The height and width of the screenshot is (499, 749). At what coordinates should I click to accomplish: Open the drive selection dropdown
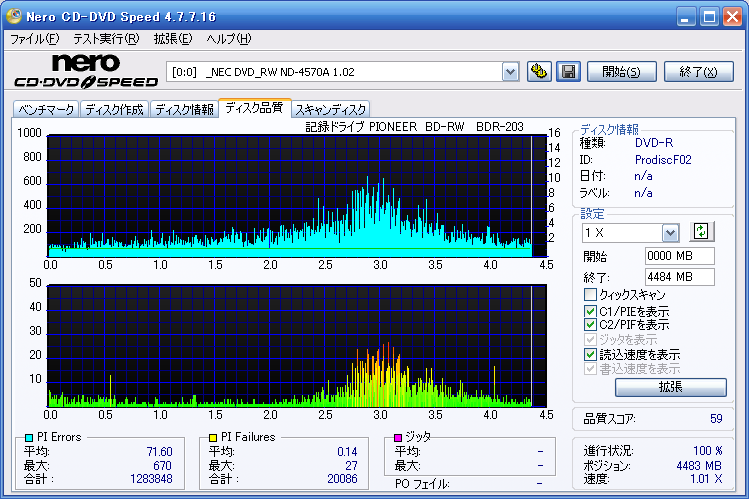coord(511,72)
